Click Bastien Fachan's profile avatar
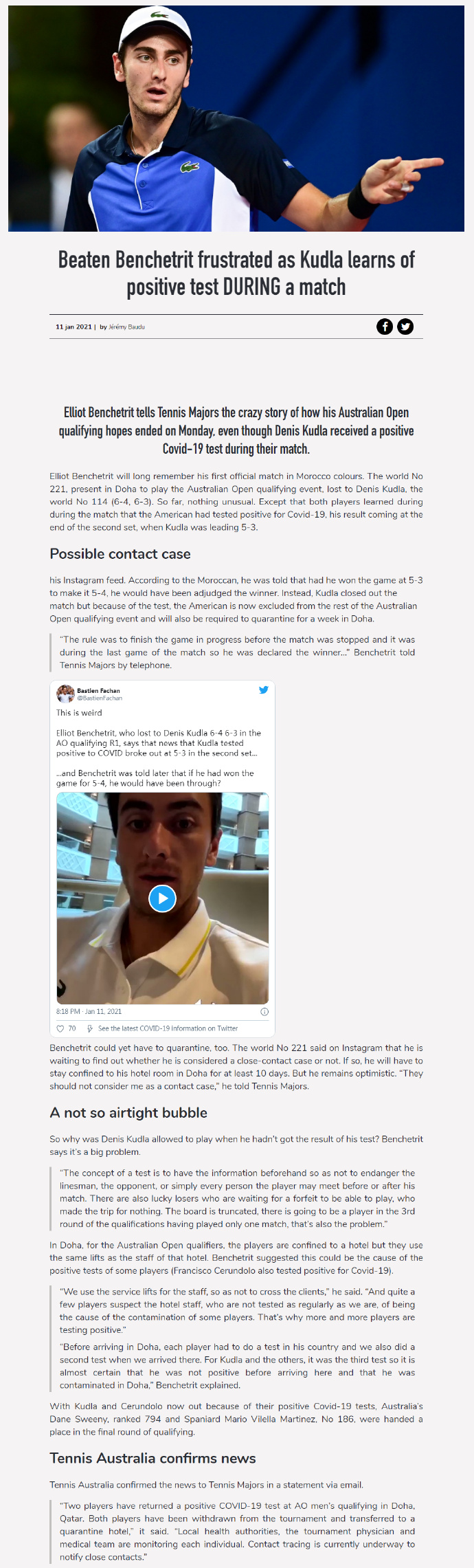Image resolution: width=474 pixels, height=1568 pixels. tap(65, 694)
